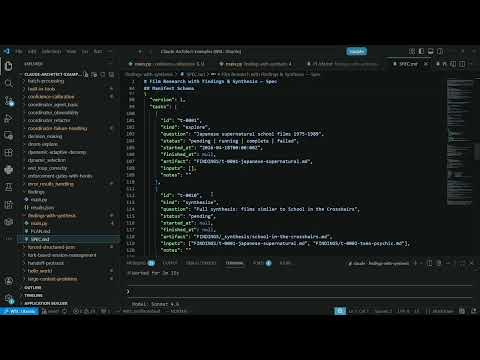Switch to main.py findings-with-synthesis tab
Viewport: 480px width, 360px height.
point(255,64)
